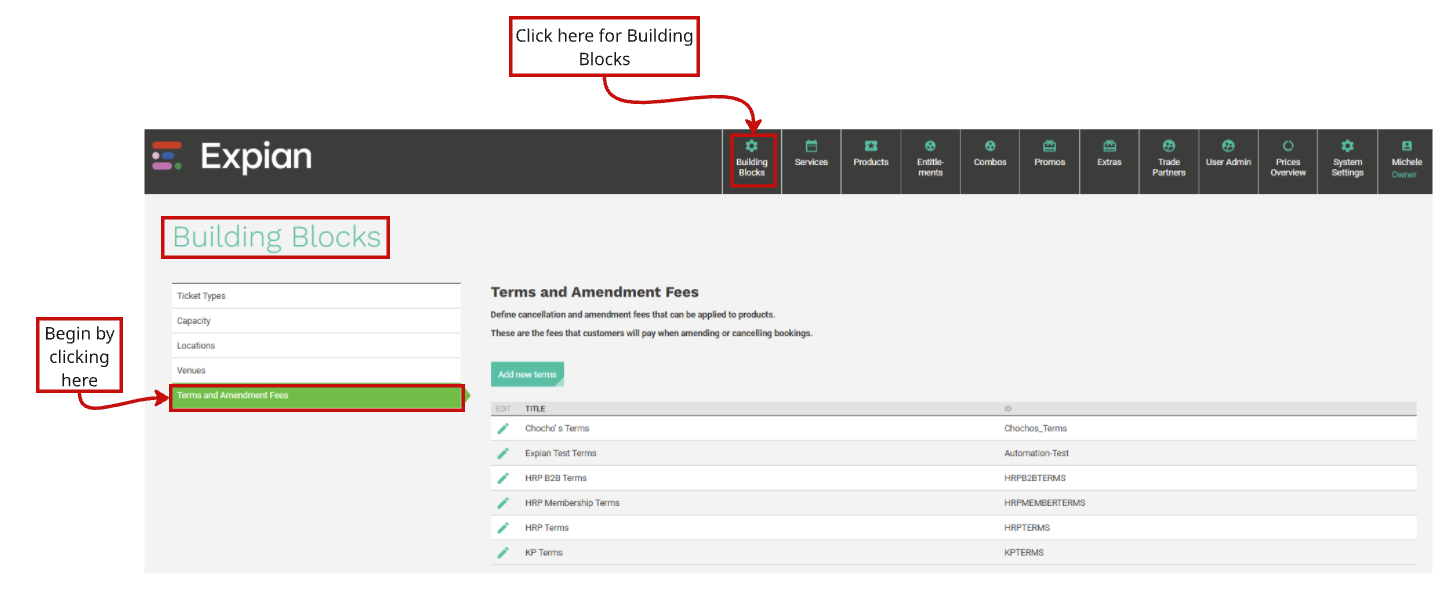Open the Services calendar icon
1447x593 pixels.
click(x=811, y=146)
